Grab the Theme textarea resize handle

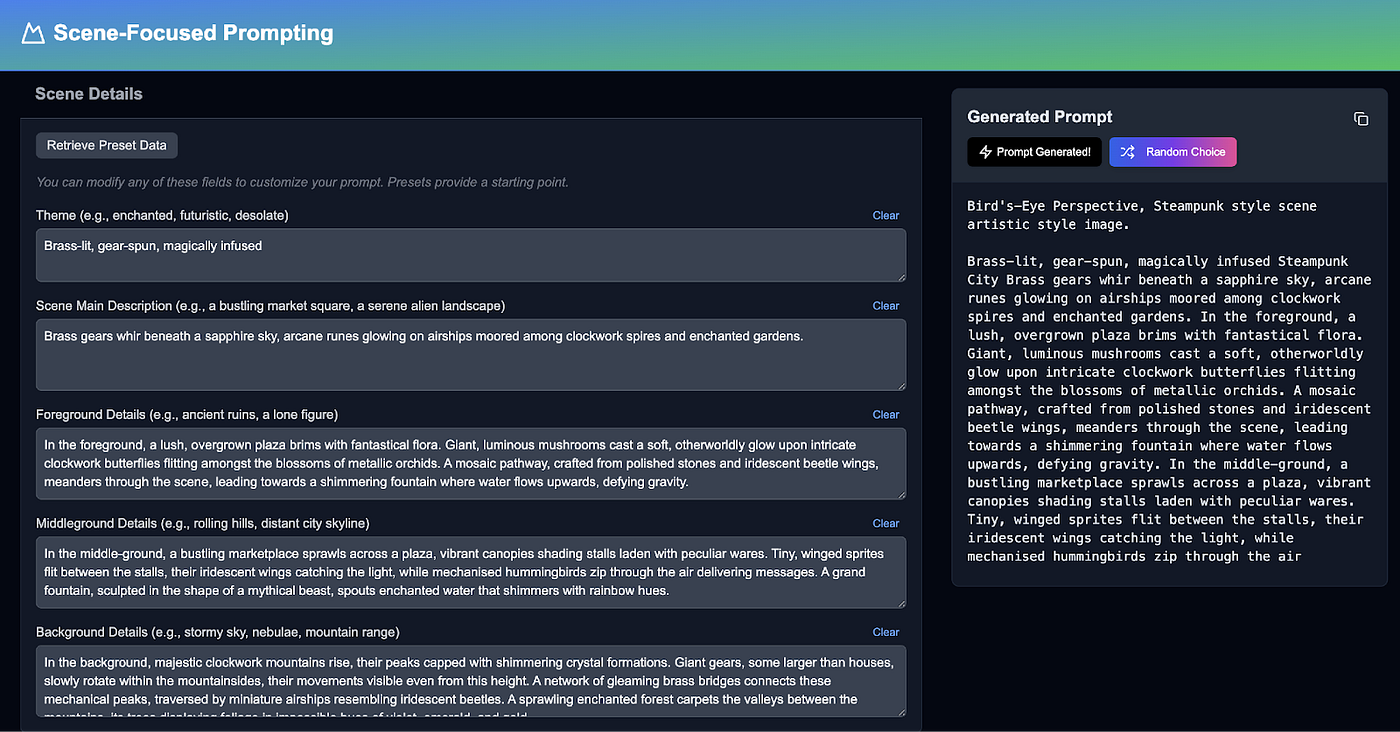click(900, 276)
